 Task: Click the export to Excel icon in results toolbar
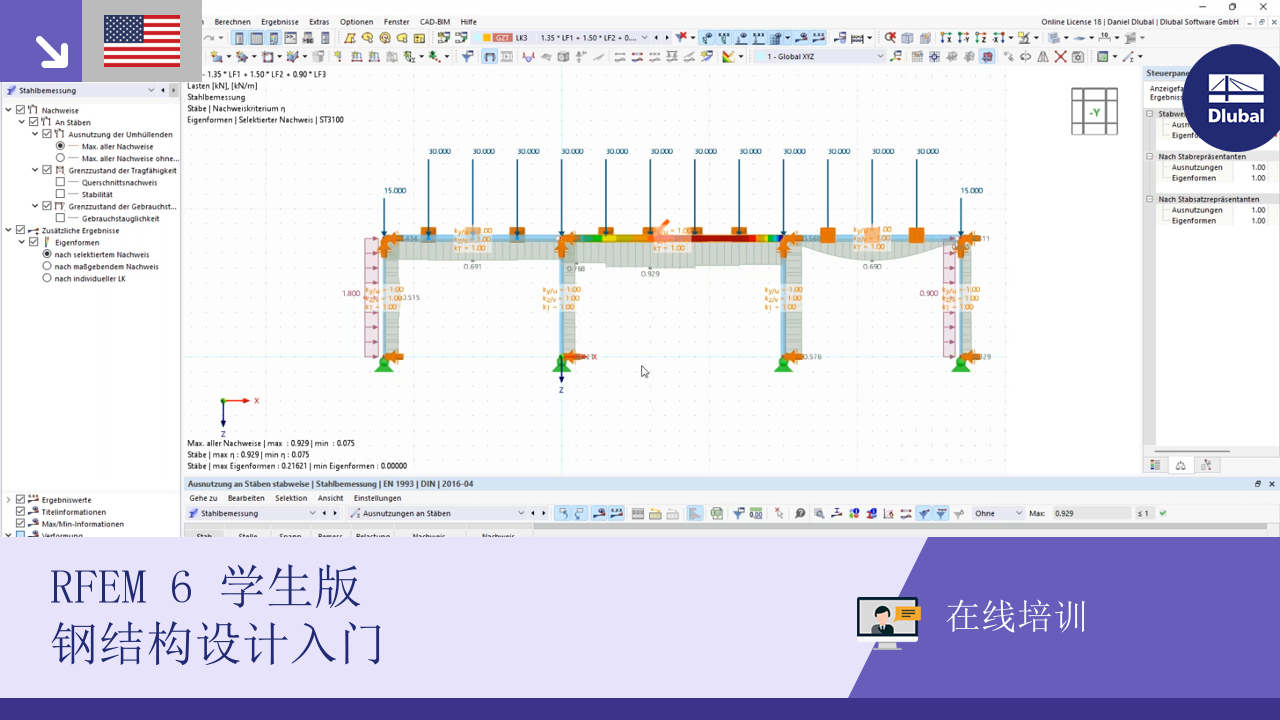[x=717, y=513]
